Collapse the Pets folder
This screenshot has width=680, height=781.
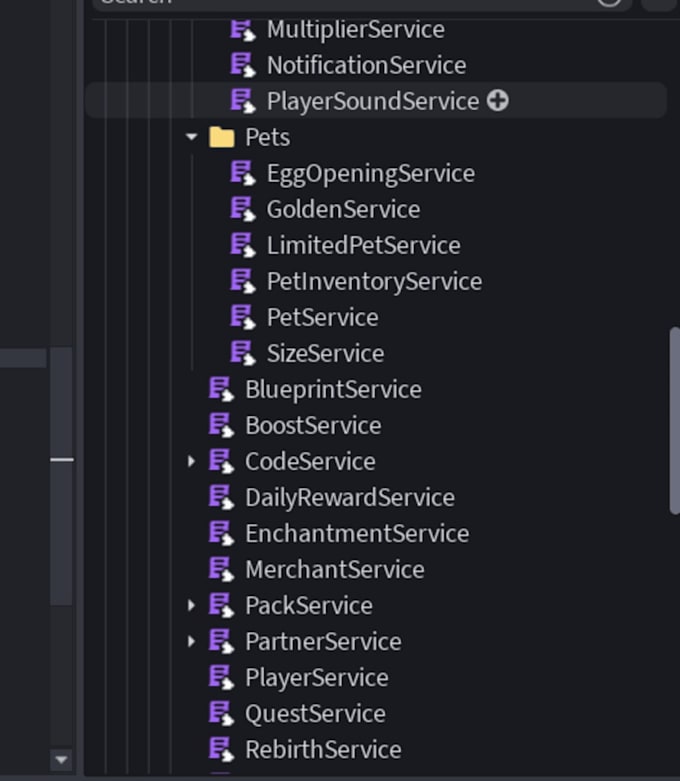point(191,136)
